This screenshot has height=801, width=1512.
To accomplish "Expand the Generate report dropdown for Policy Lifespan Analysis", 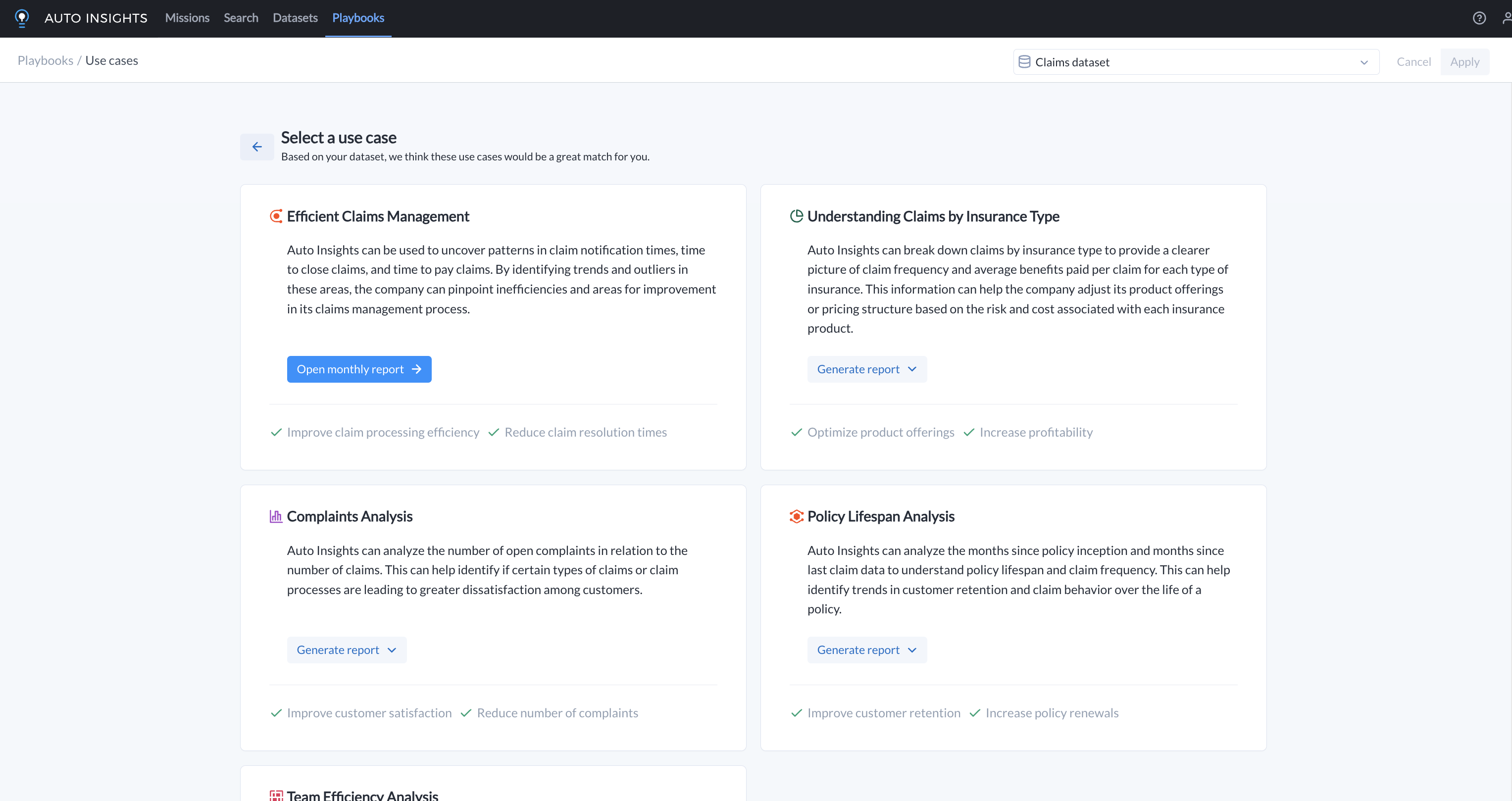I will coord(912,650).
